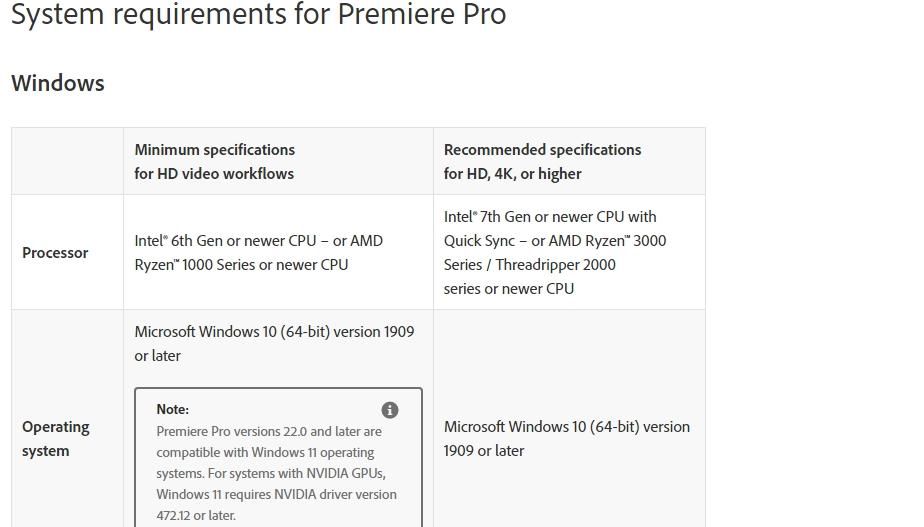This screenshot has height=527, width=924.
Task: Click the 'Intel 7th Gen or newer CPU with' line
Action: 550,217
